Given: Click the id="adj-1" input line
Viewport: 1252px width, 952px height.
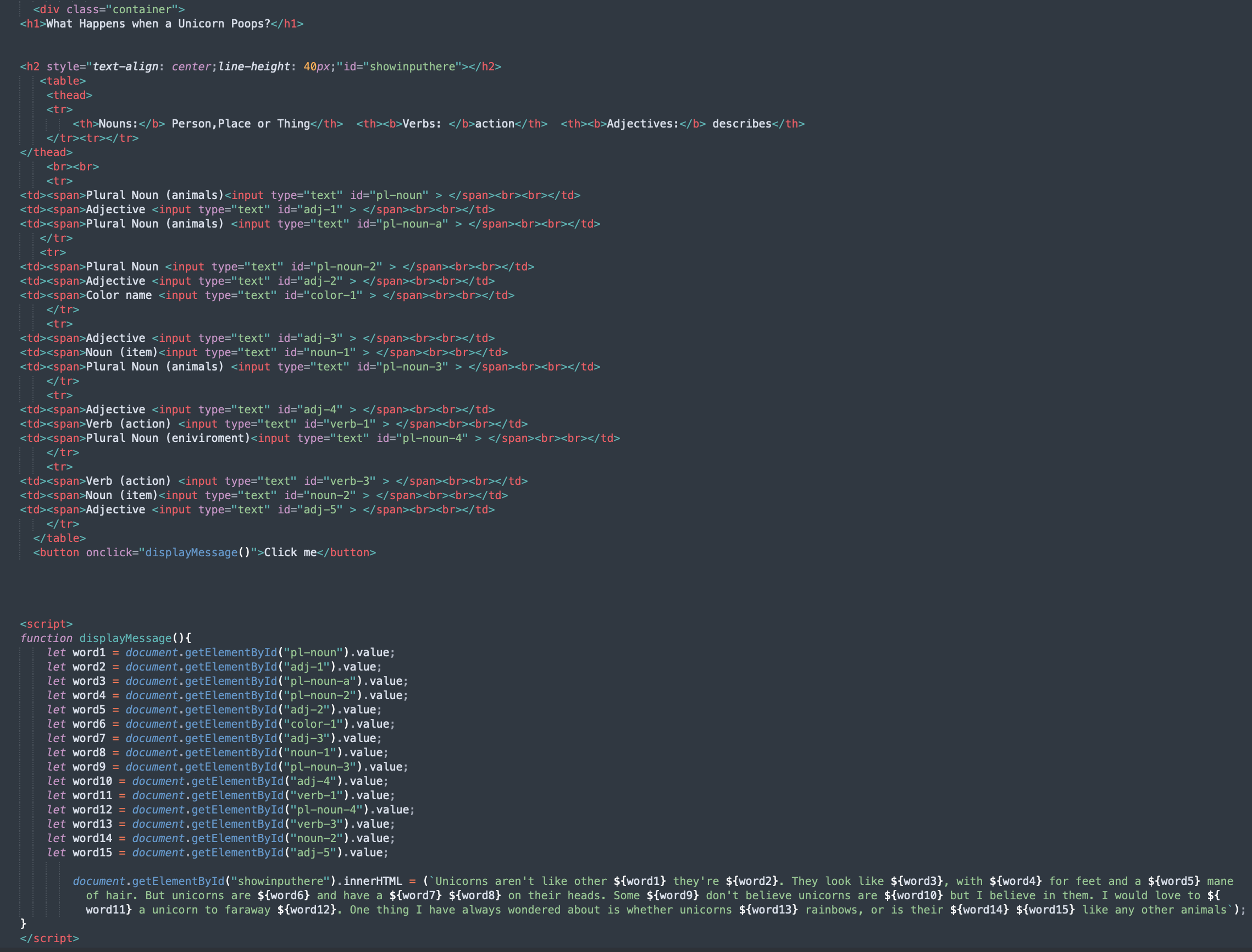Looking at the screenshot, I should [x=258, y=209].
